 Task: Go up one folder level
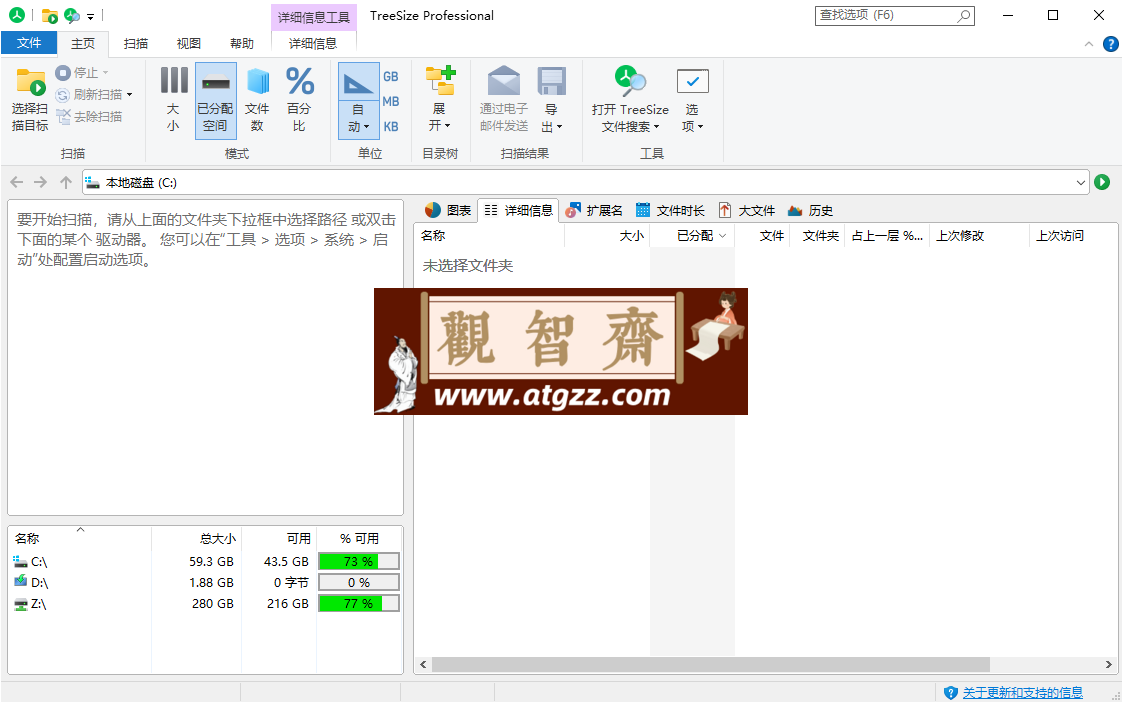click(x=66, y=183)
